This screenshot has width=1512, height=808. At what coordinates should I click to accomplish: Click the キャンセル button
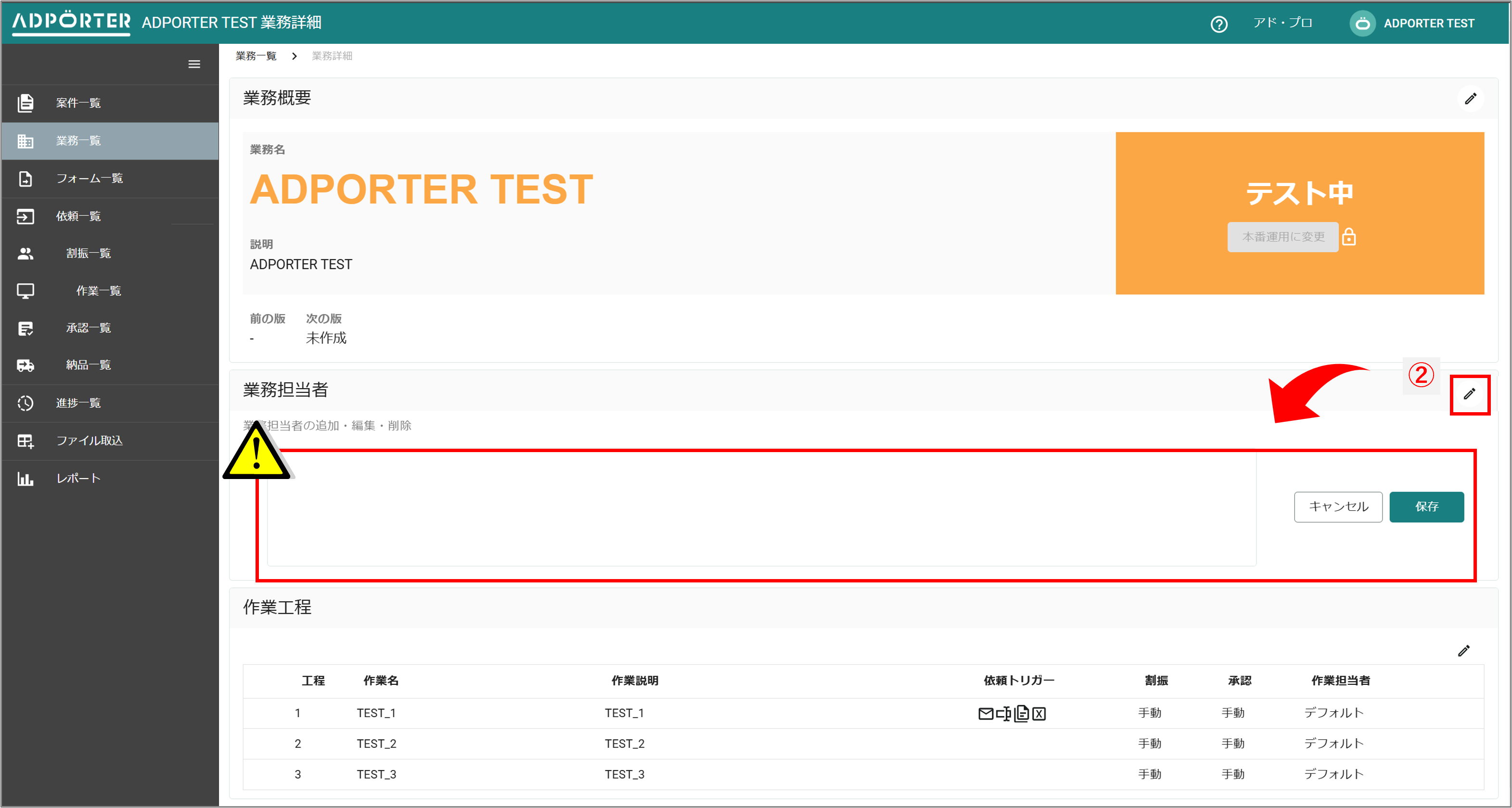(x=1338, y=507)
